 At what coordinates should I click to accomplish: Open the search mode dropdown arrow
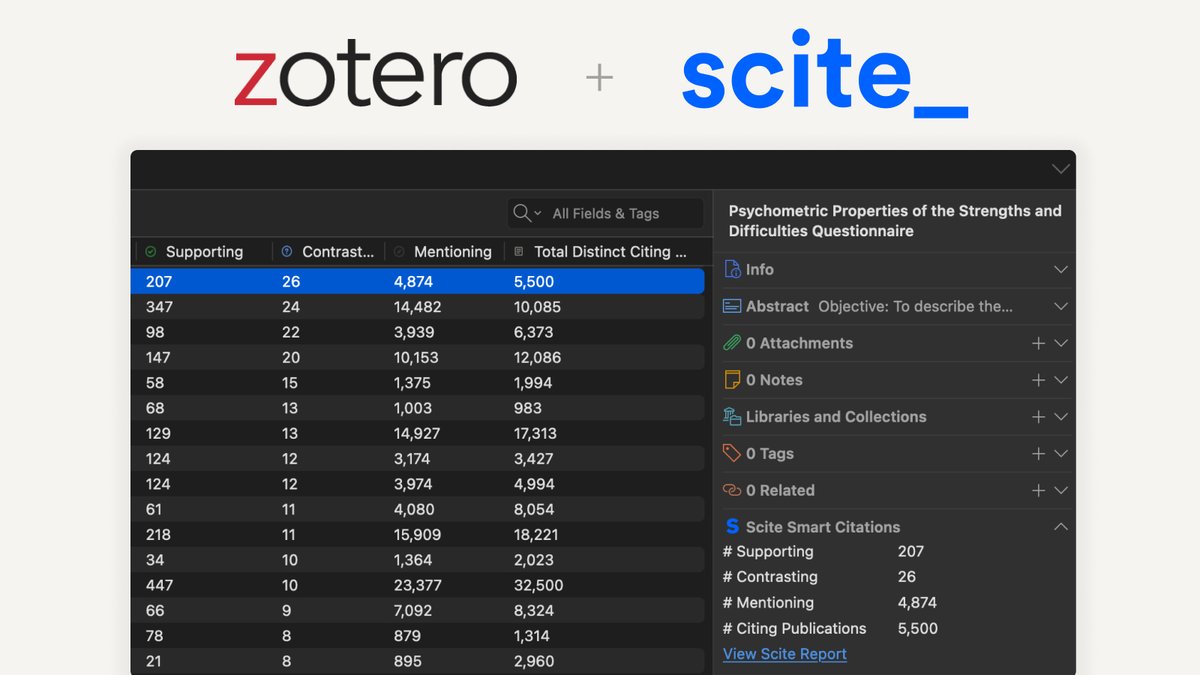tap(538, 213)
